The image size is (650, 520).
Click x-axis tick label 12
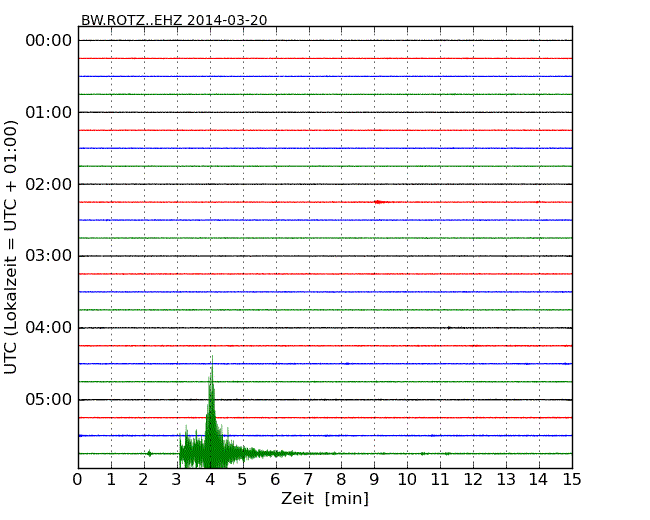tap(473, 480)
